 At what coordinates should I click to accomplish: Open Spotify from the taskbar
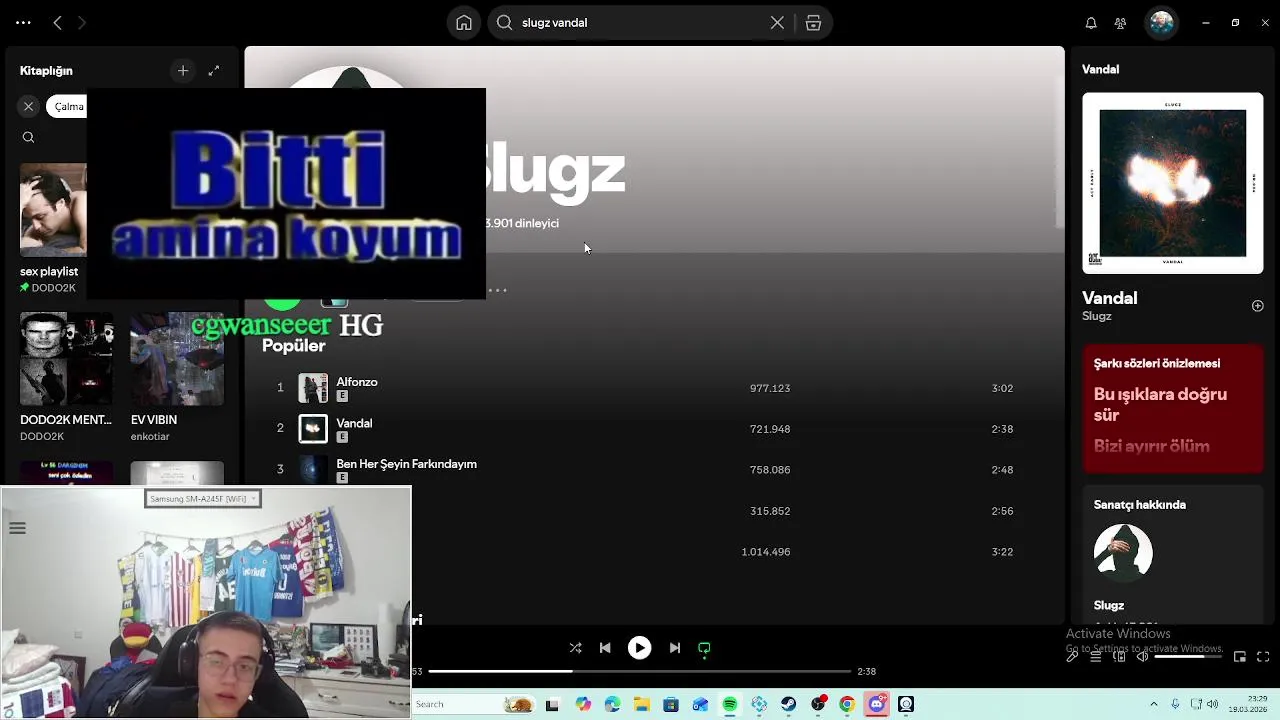coord(730,705)
